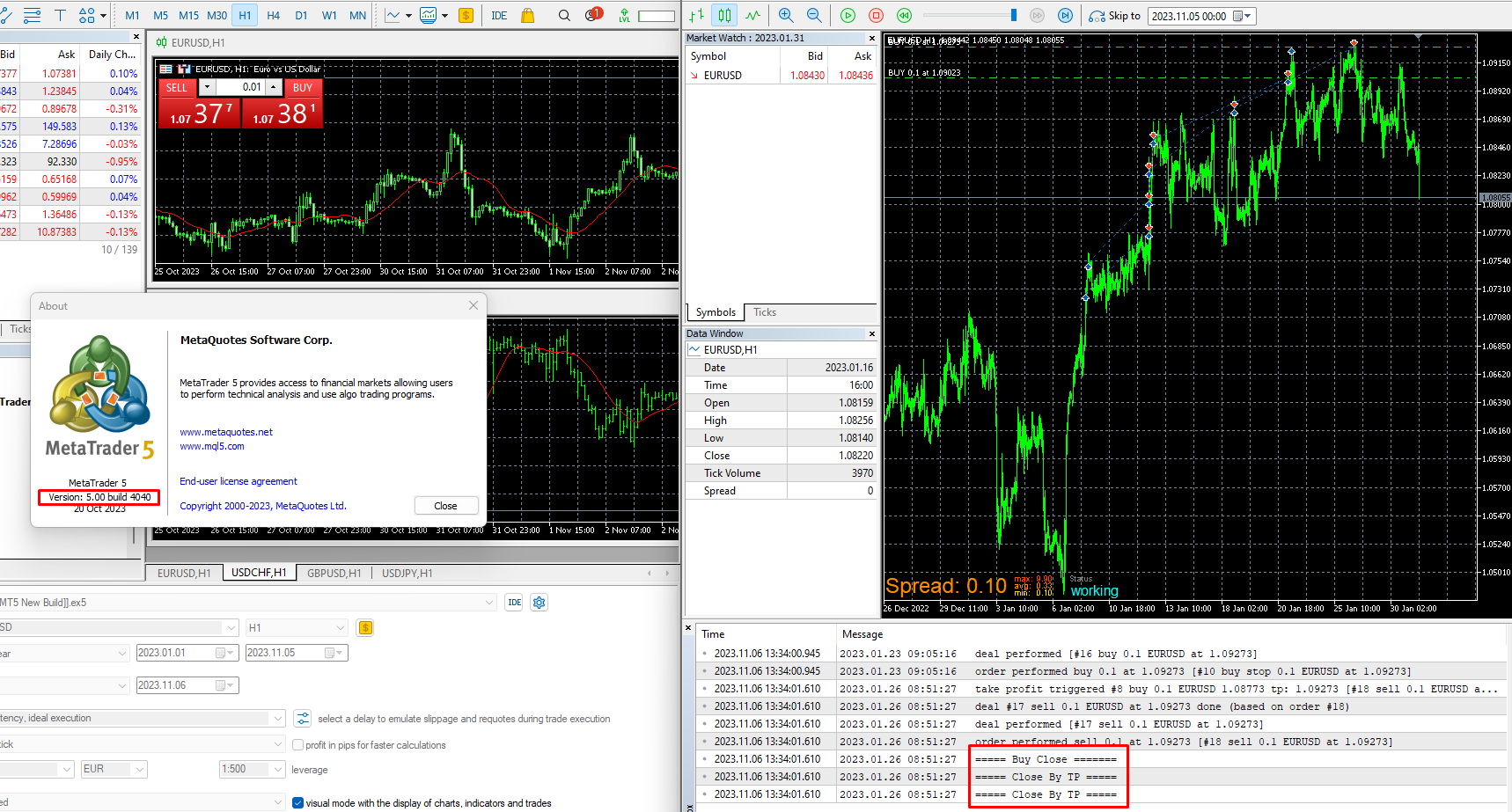1512x812 pixels.
Task: Open the MQL5 Market shopping bag icon
Action: [x=527, y=15]
